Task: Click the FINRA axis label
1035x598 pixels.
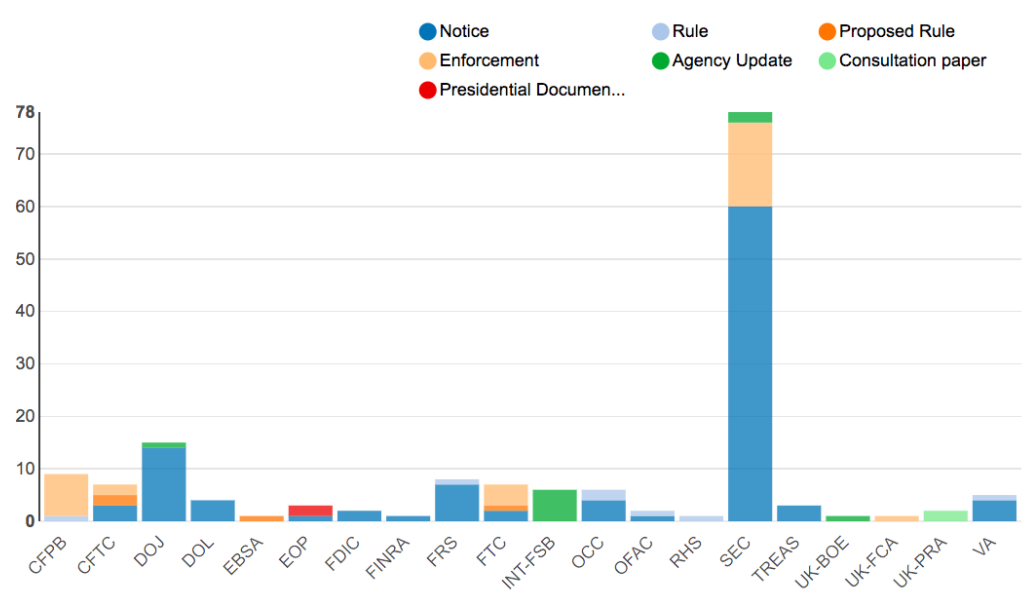Action: (387, 558)
